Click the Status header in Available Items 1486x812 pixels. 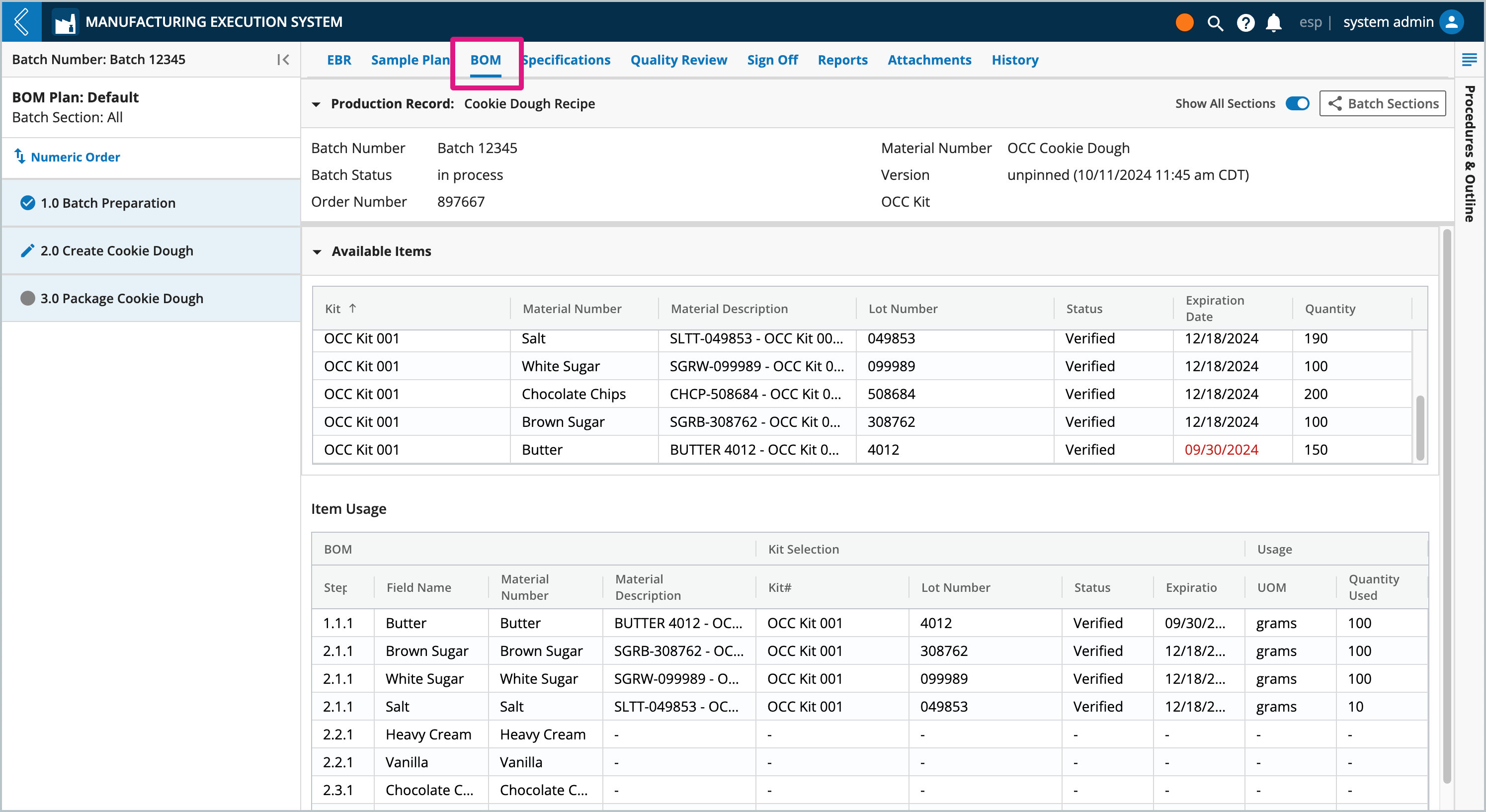coord(1084,308)
